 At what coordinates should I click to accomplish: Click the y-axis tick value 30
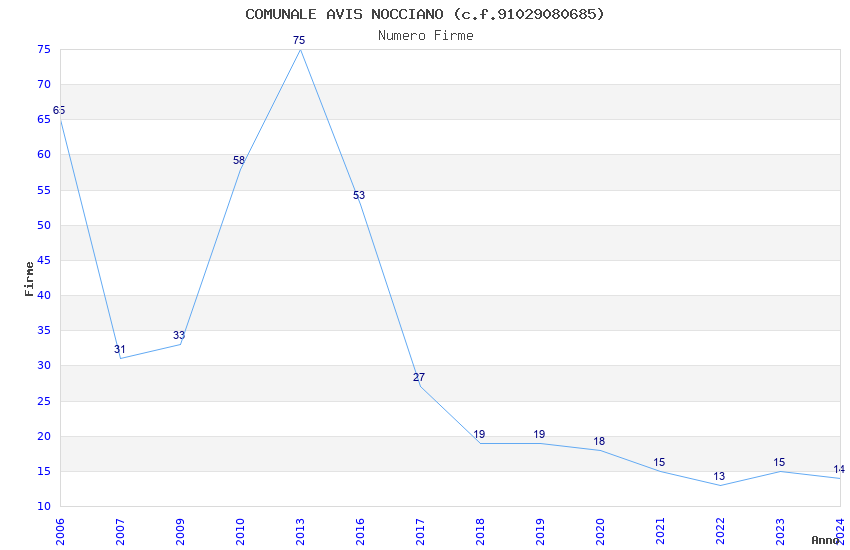(x=44, y=366)
